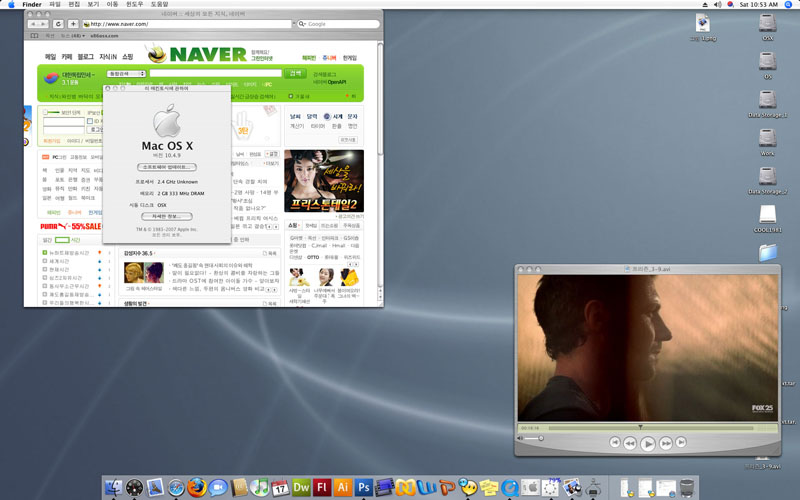The width and height of the screenshot is (800, 500).
Task: Rewind the QuickTime video
Action: point(630,443)
